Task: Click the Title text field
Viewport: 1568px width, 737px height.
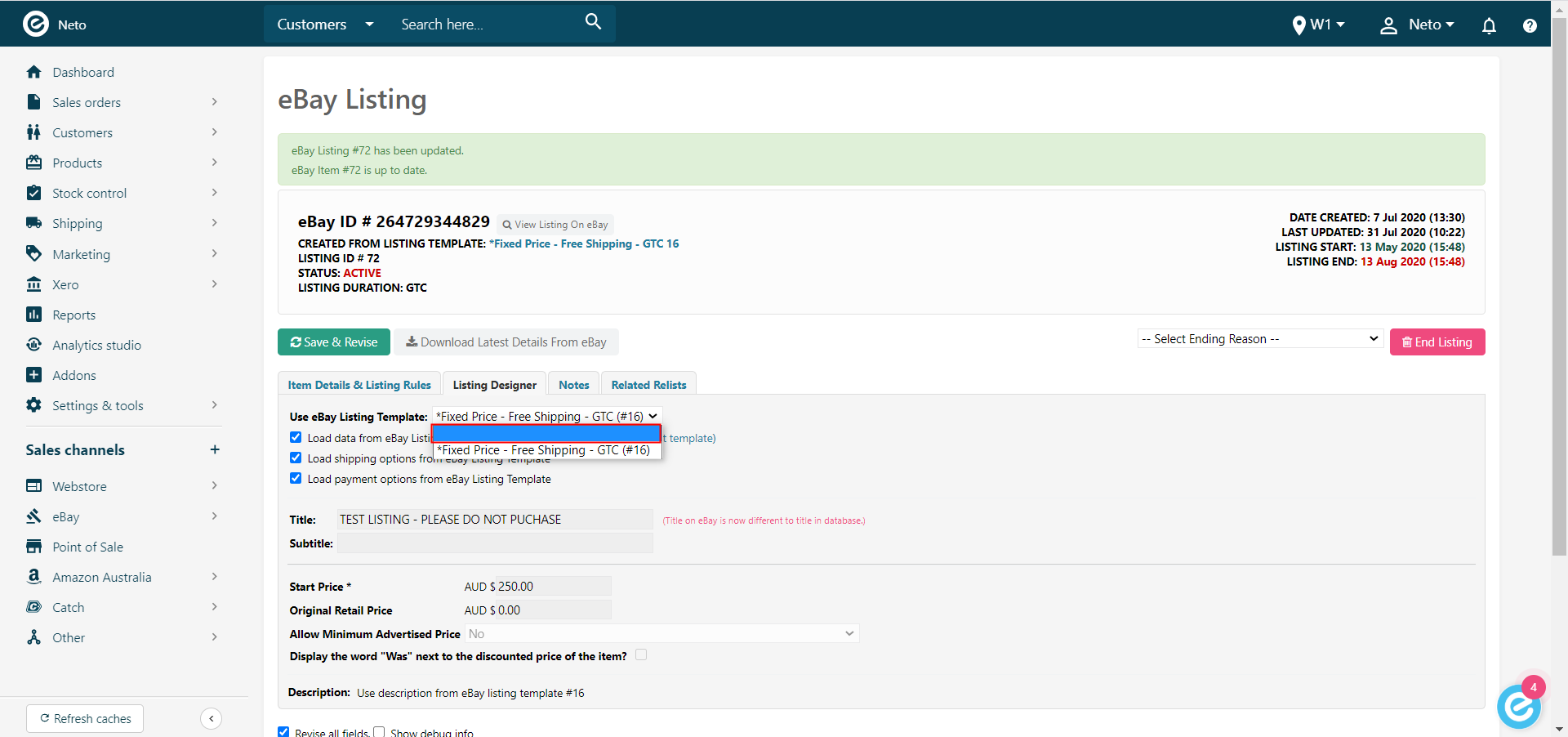Action: click(495, 520)
